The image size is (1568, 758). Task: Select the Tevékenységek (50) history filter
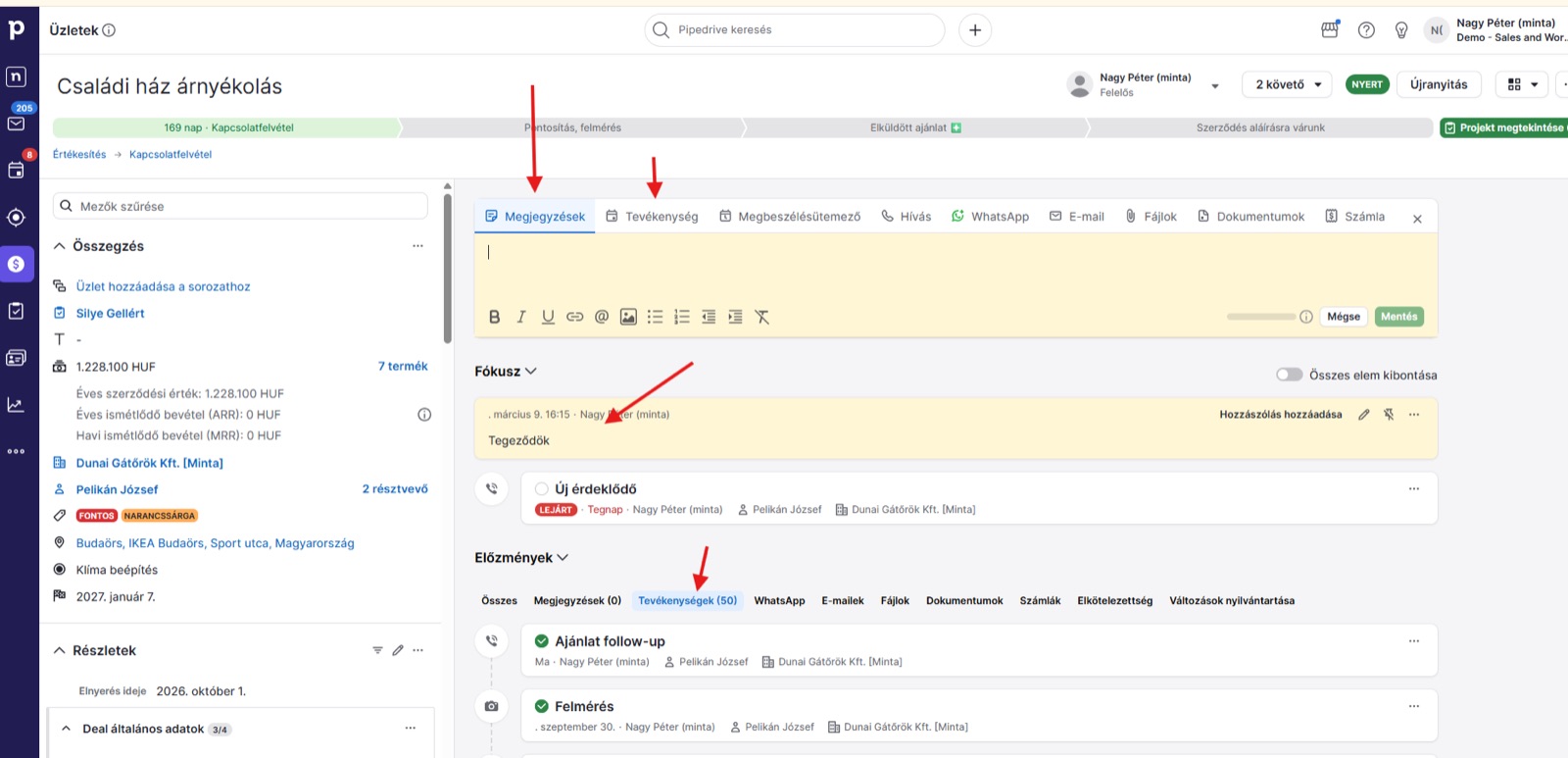point(687,600)
